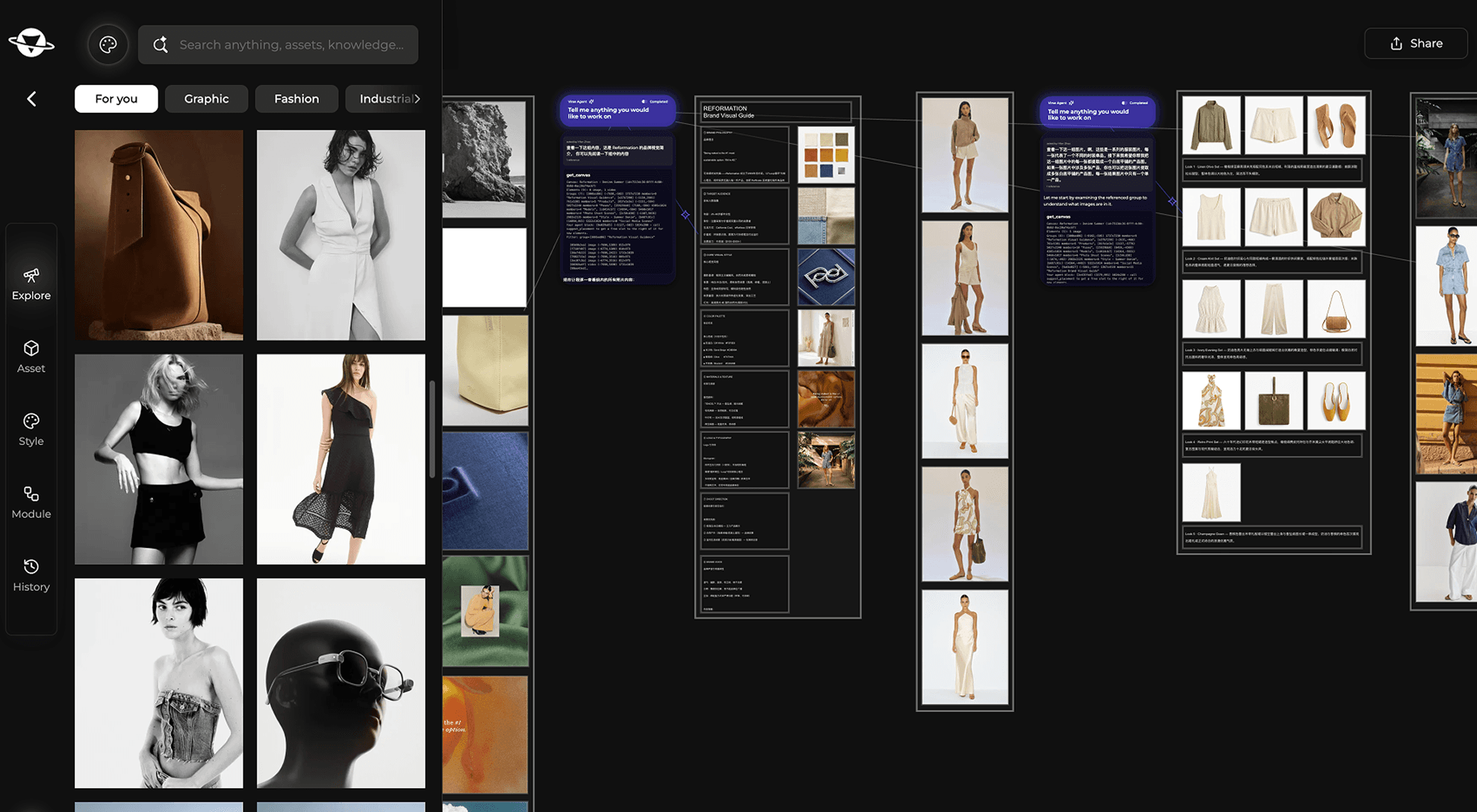Open the black one-shoulder dress photo
Viewport: 1477px width, 812px height.
341,459
